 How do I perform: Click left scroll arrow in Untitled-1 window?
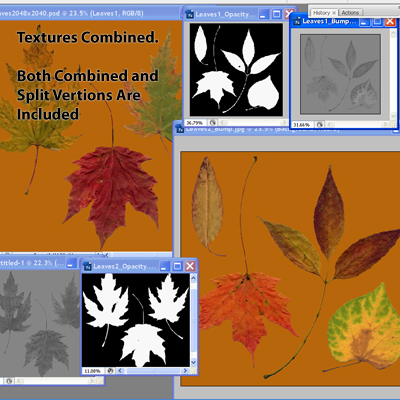click(19, 380)
